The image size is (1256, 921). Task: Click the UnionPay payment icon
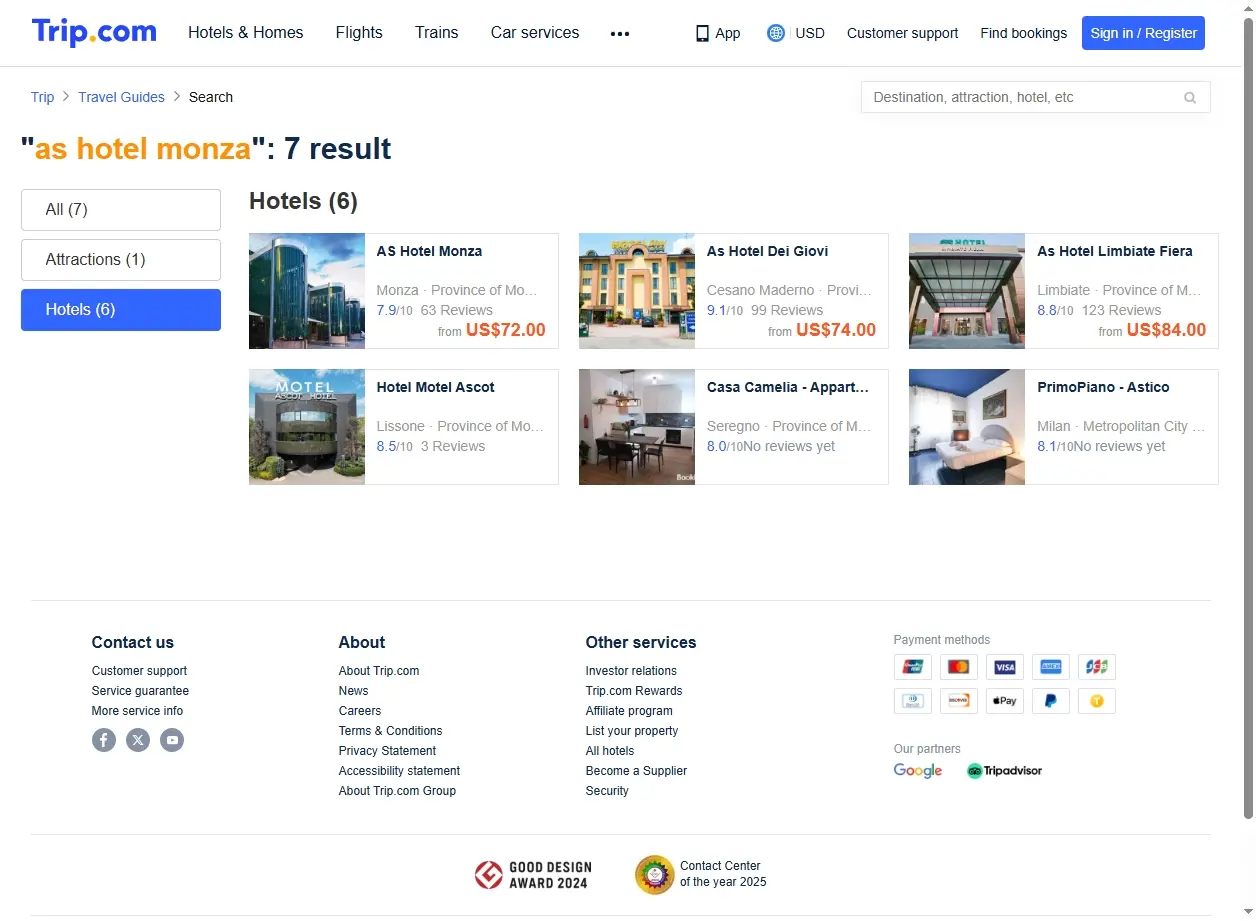point(913,667)
